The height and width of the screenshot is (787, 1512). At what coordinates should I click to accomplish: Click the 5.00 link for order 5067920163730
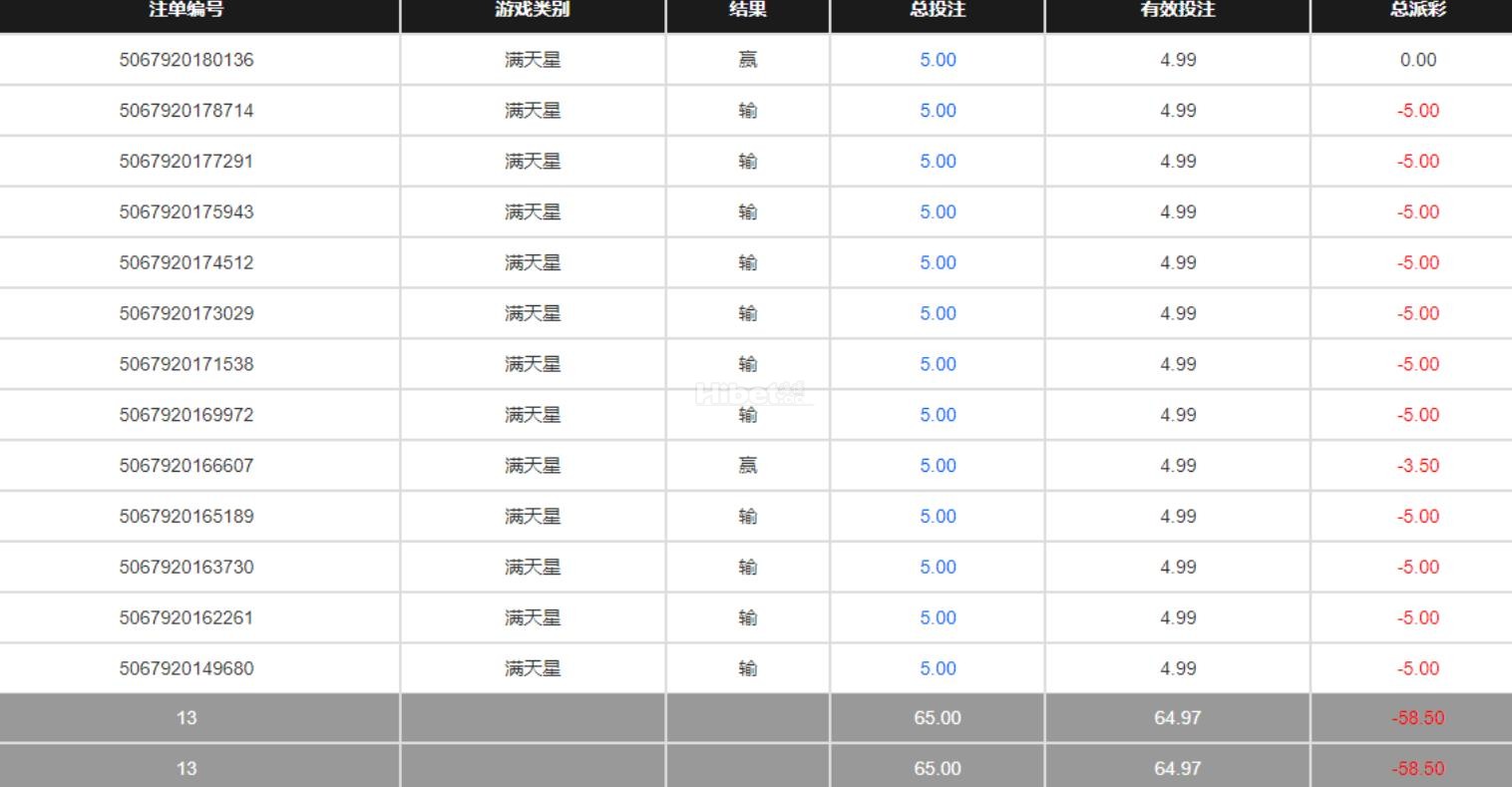pyautogui.click(x=938, y=568)
